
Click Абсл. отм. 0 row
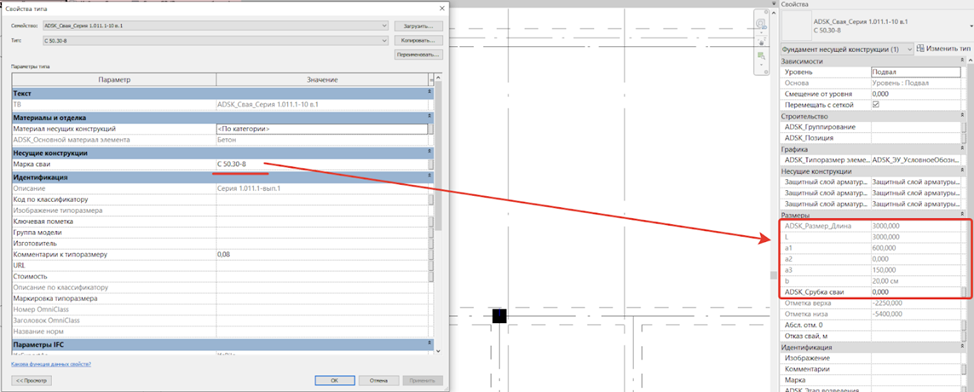873,325
